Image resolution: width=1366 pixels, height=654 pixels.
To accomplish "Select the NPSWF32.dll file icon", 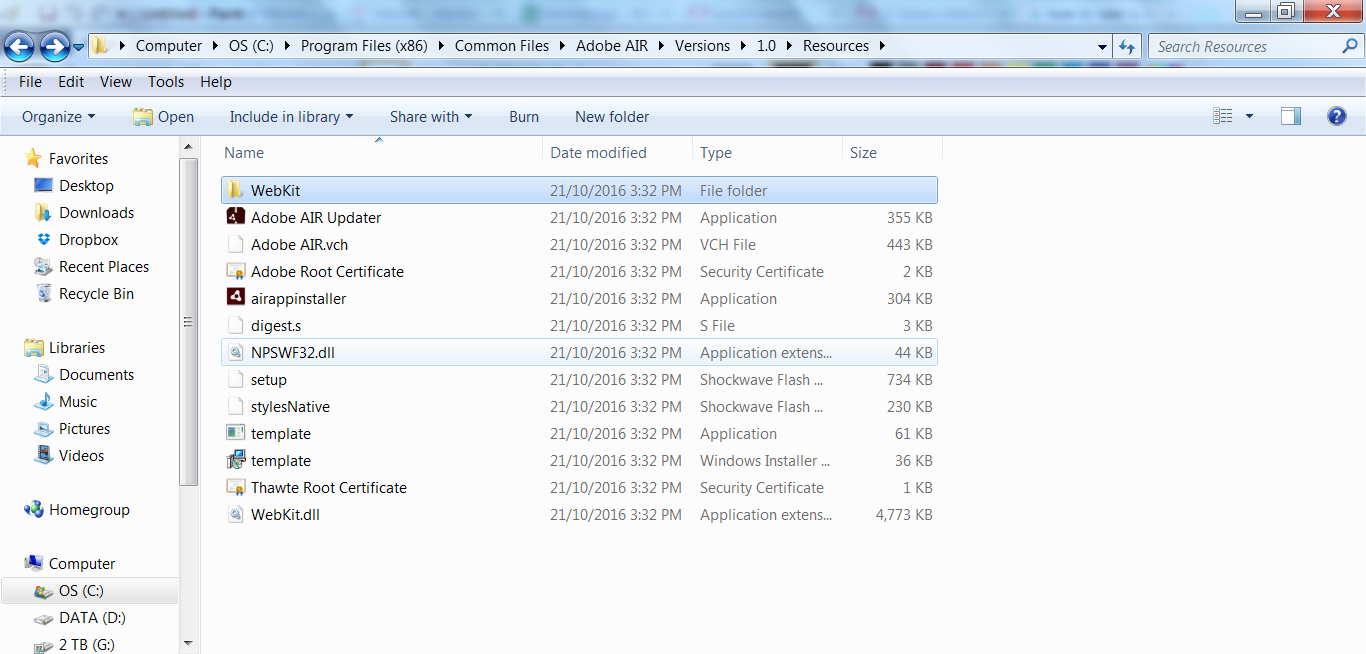I will click(235, 352).
